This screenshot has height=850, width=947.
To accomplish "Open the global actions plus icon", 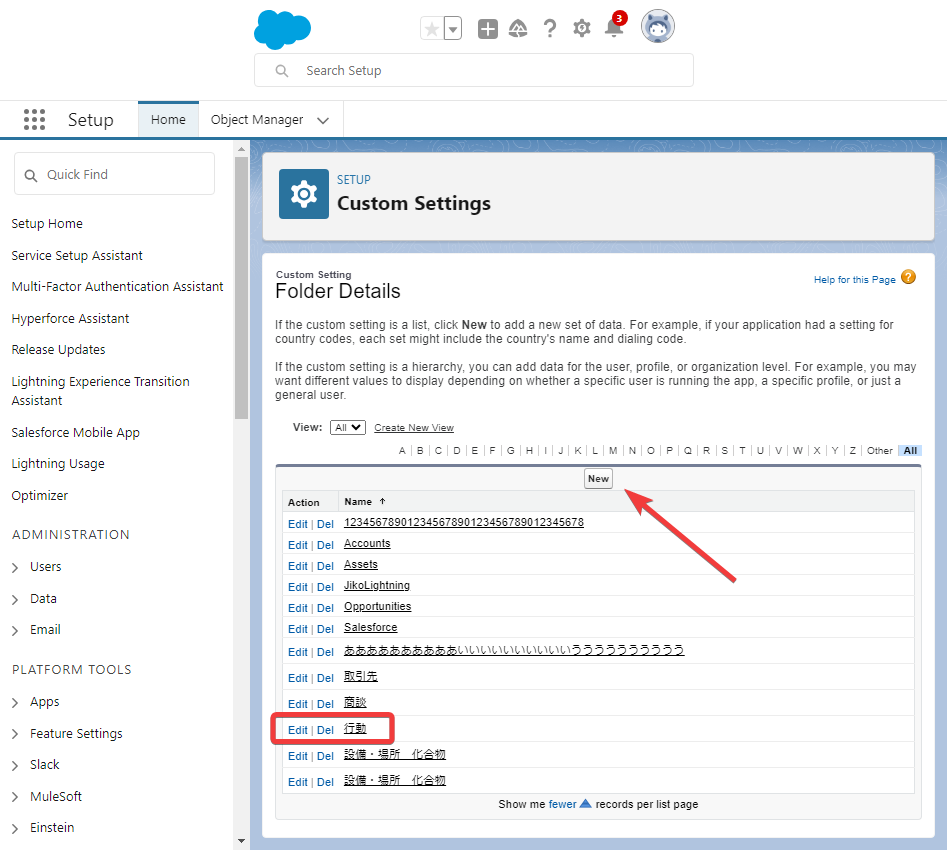I will [487, 29].
